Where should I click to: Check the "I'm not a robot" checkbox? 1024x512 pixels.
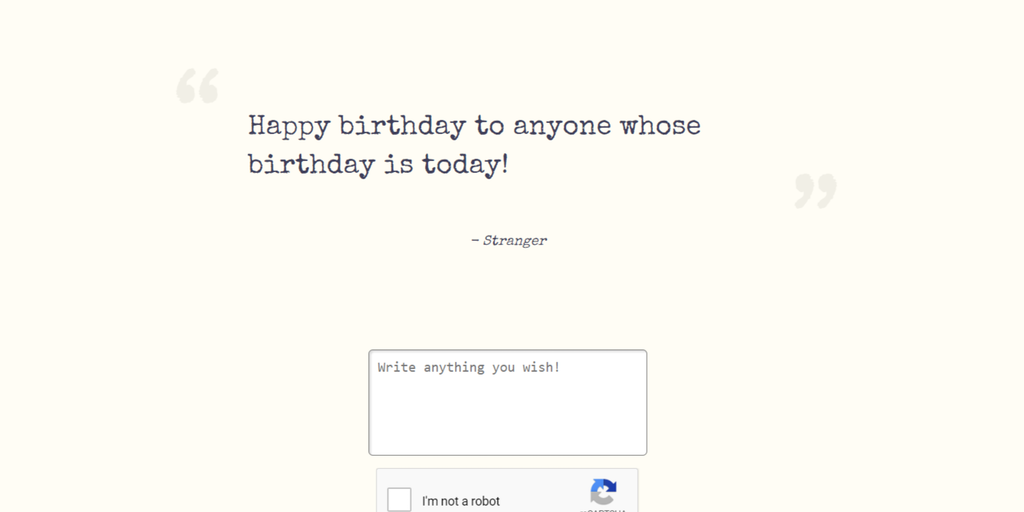pos(399,500)
